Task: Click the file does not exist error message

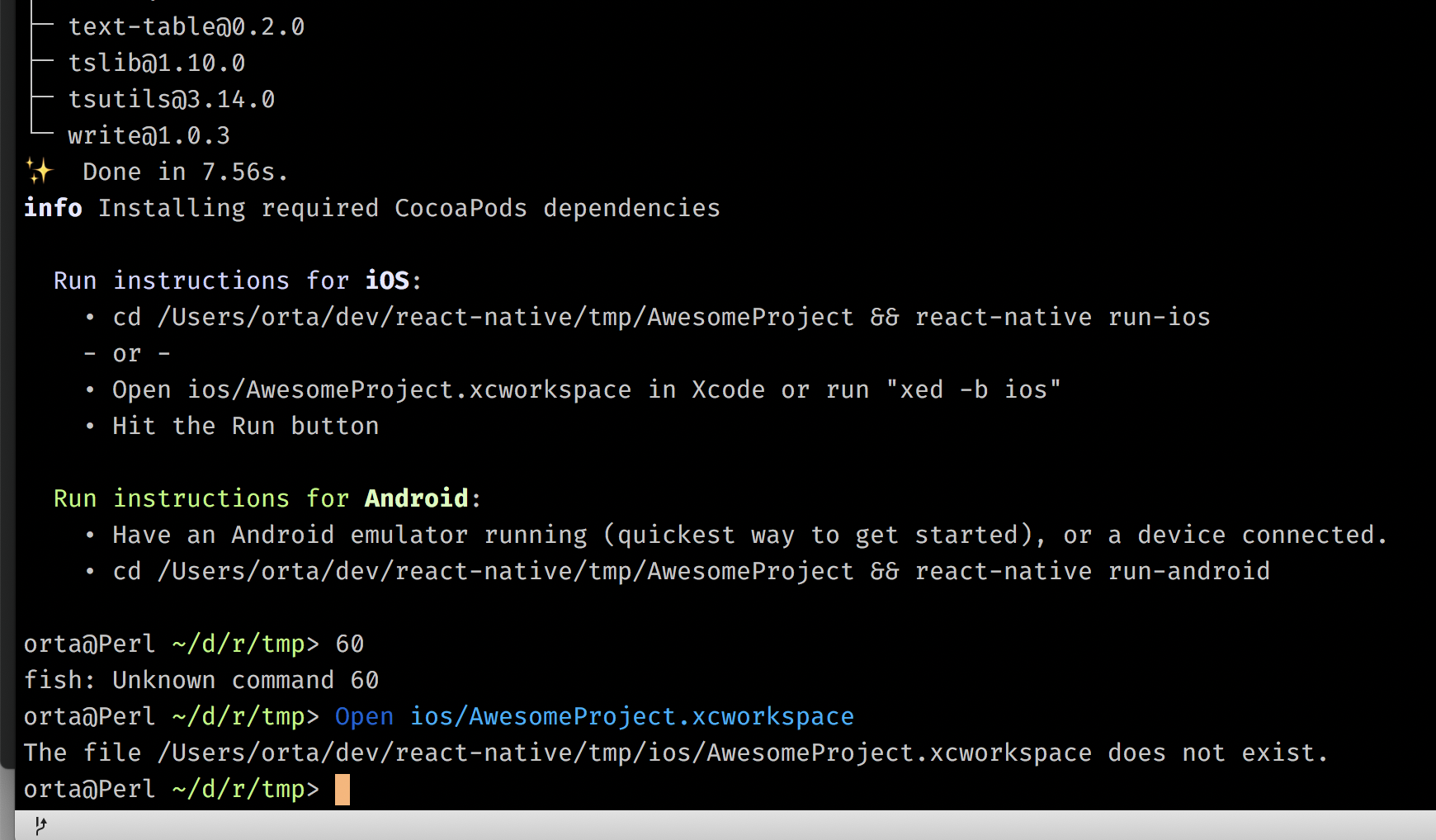Action: tap(675, 752)
